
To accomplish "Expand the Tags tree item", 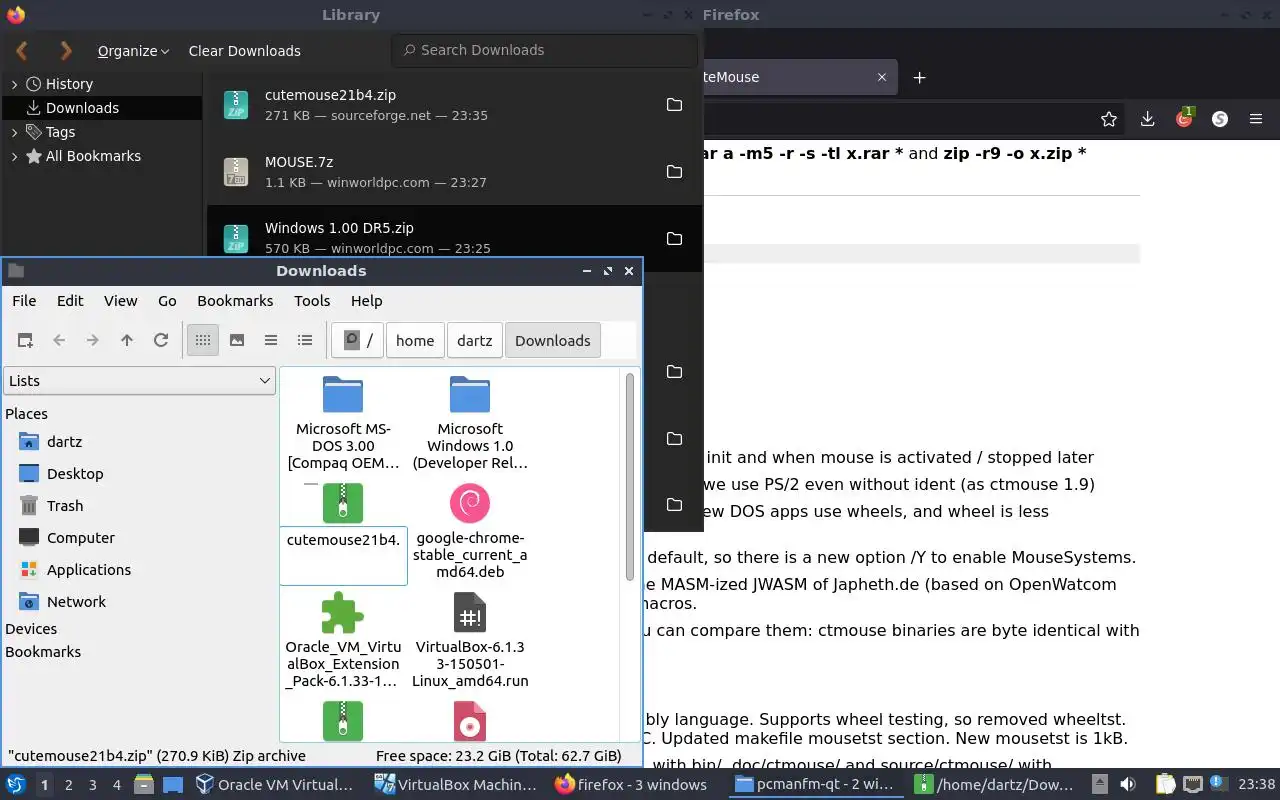I will click(x=15, y=132).
